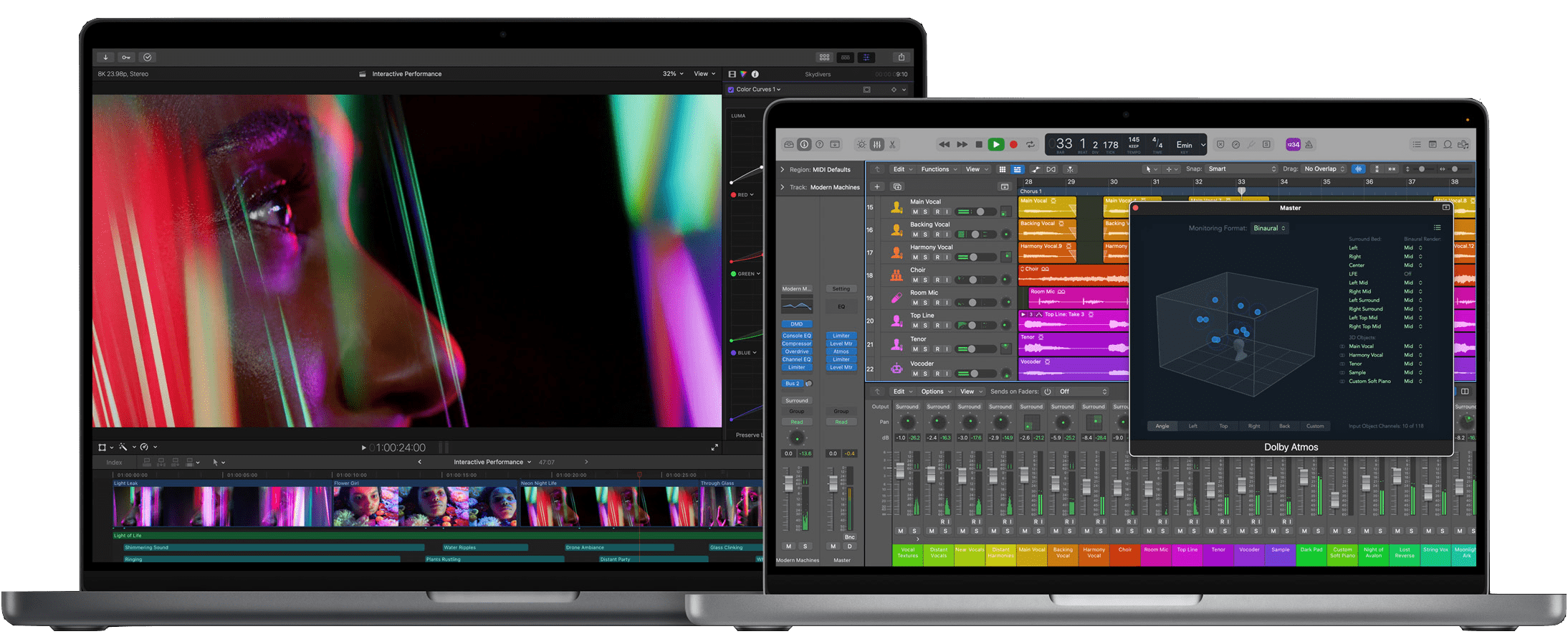Open Quick Help question mark icon

pyautogui.click(x=820, y=144)
